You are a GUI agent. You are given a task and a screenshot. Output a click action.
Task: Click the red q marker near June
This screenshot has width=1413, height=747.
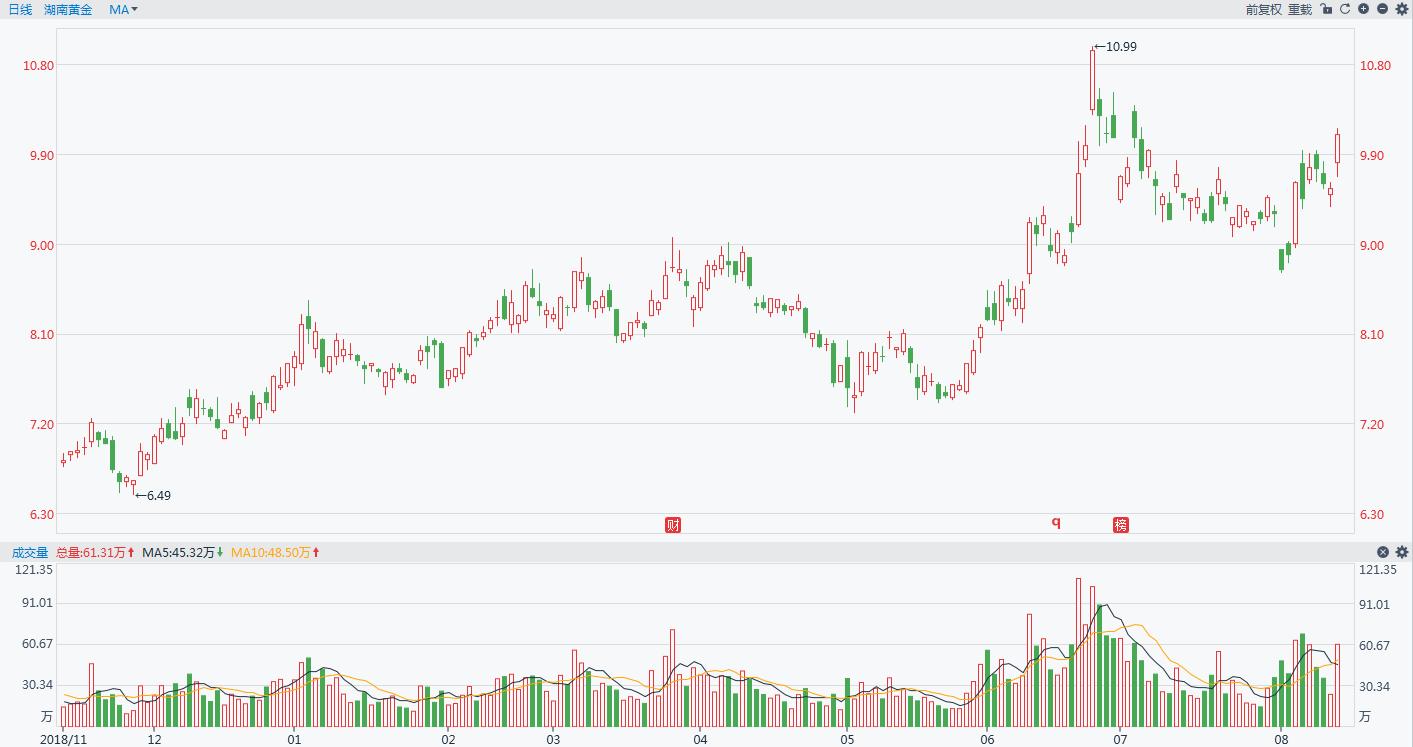coord(1055,522)
